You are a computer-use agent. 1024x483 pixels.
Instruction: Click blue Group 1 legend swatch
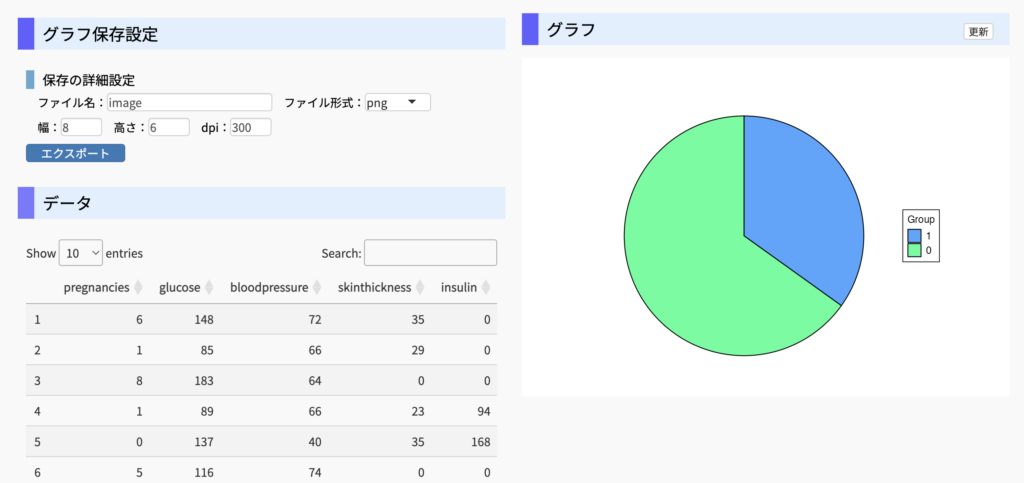(914, 236)
